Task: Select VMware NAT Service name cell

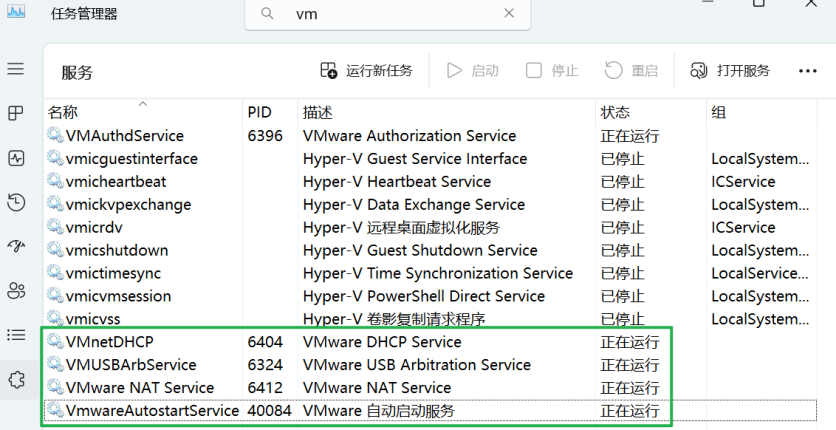Action: [140, 387]
